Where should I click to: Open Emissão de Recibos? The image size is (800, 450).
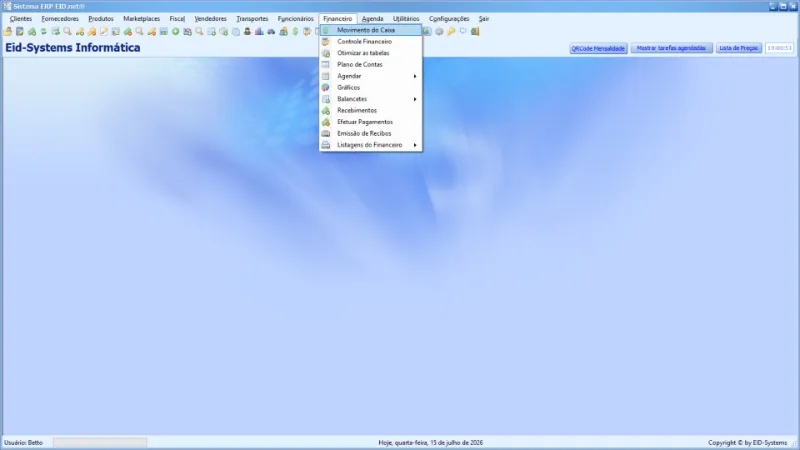click(x=371, y=133)
